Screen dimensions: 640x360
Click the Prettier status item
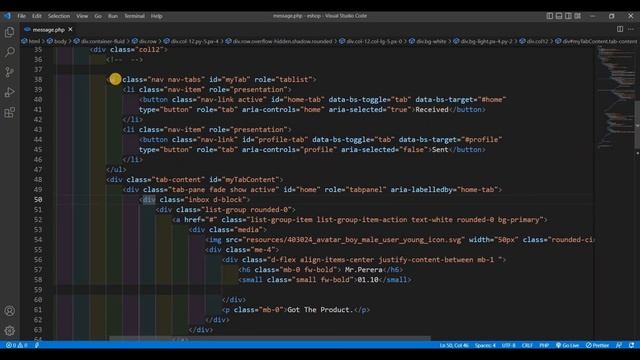coord(598,345)
